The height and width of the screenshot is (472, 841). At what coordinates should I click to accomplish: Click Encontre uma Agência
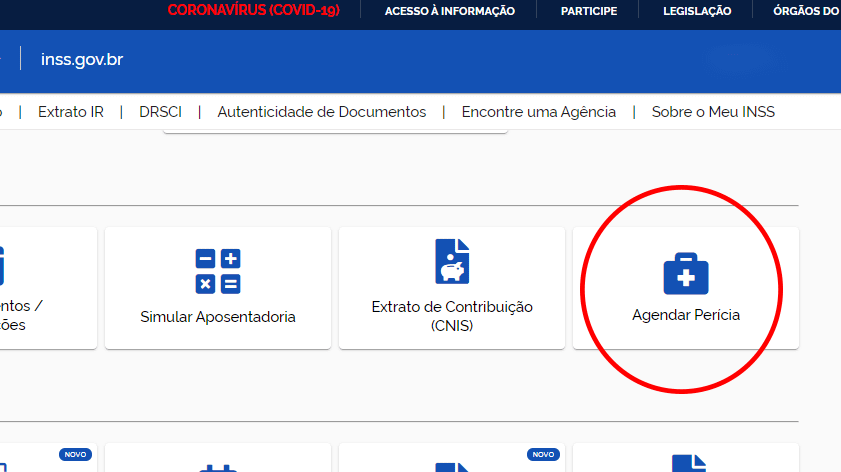538,112
